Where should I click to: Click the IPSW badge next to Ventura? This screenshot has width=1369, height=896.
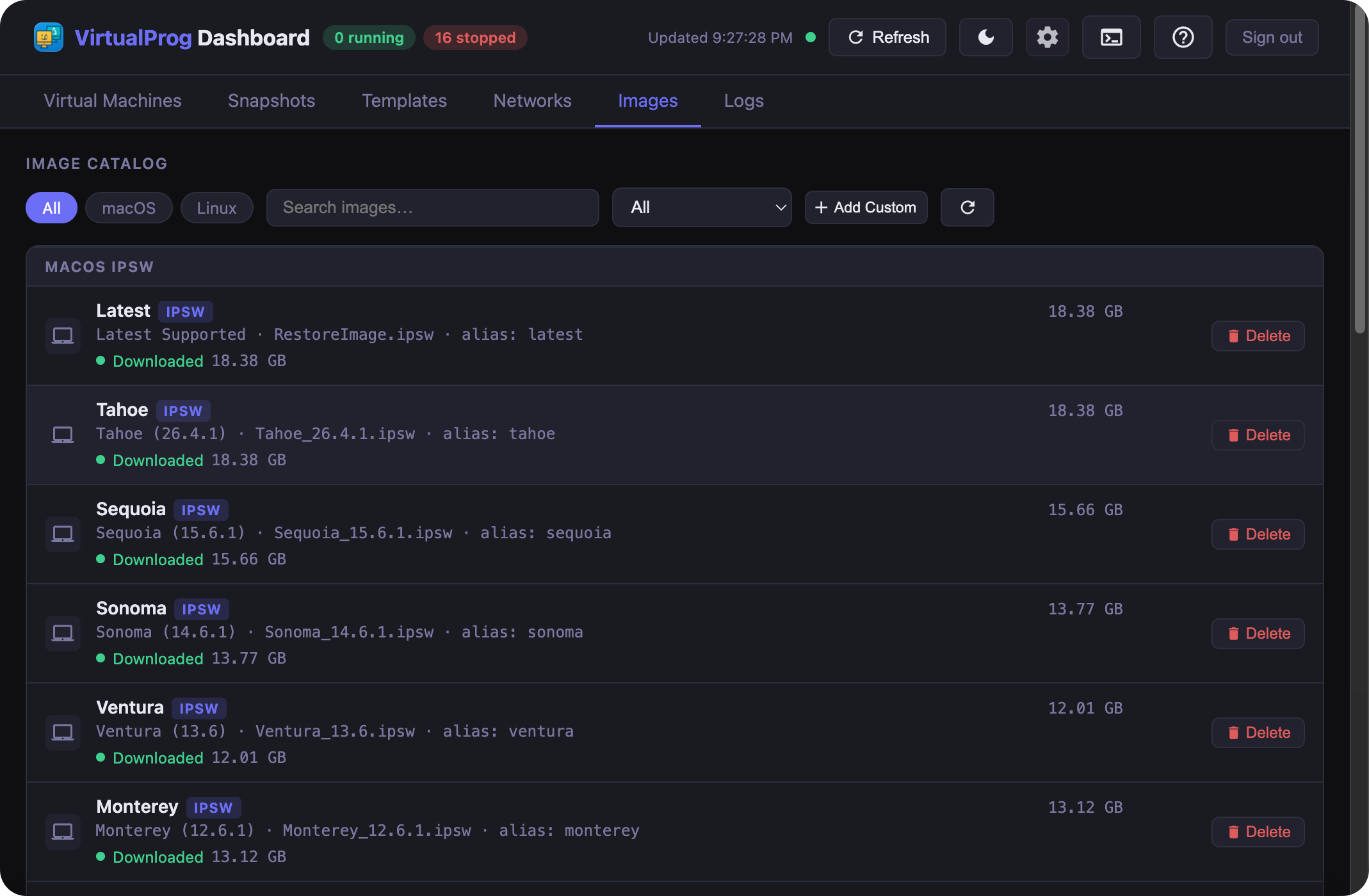[198, 708]
